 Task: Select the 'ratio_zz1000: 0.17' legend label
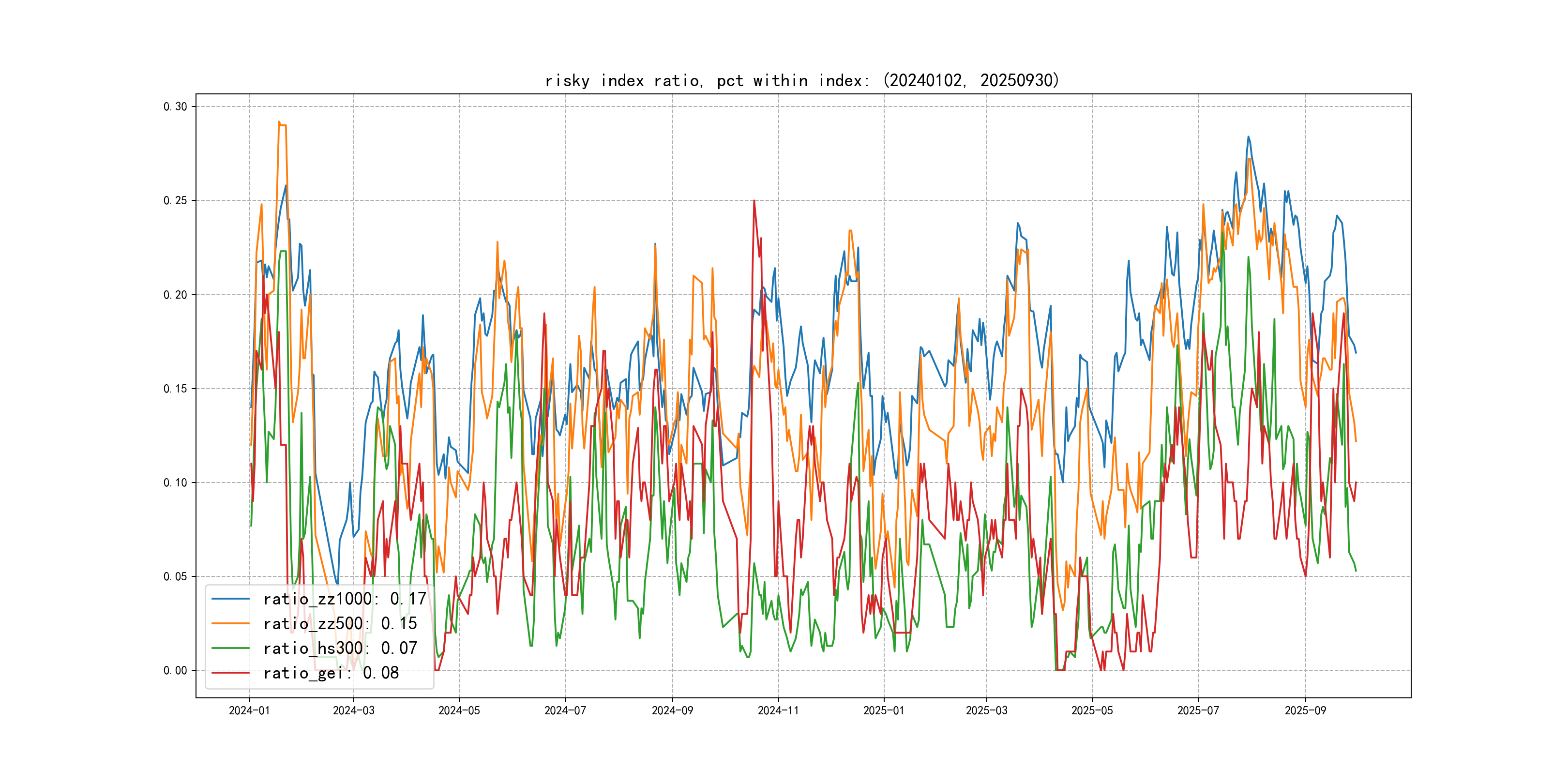345,599
